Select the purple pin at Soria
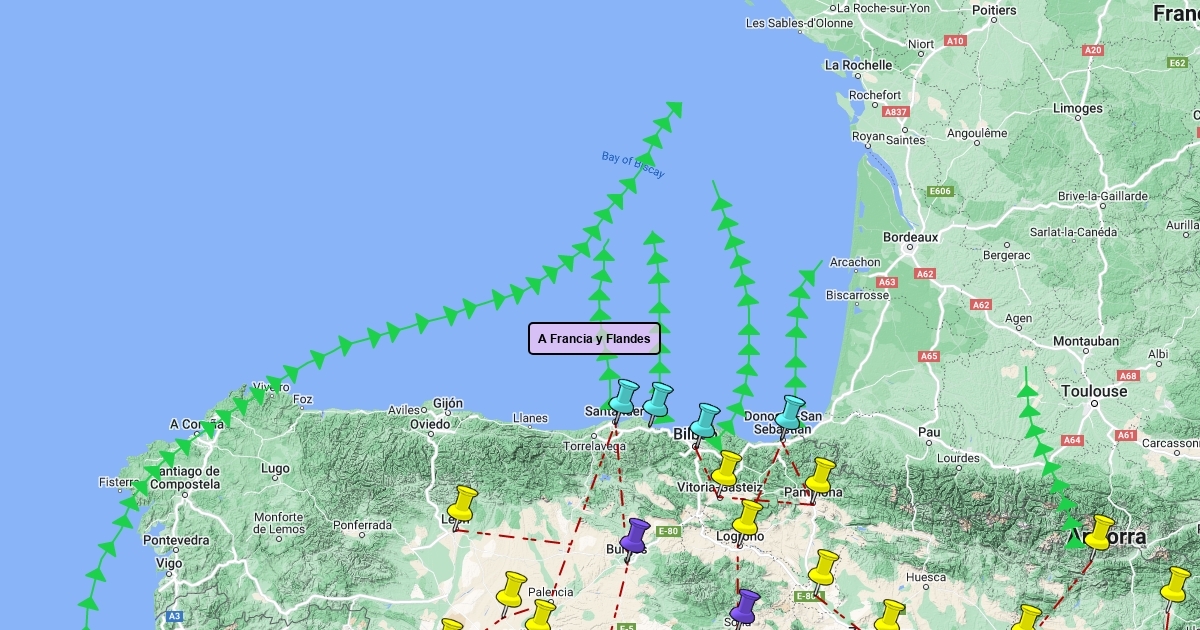Viewport: 1200px width, 630px height. (x=745, y=609)
